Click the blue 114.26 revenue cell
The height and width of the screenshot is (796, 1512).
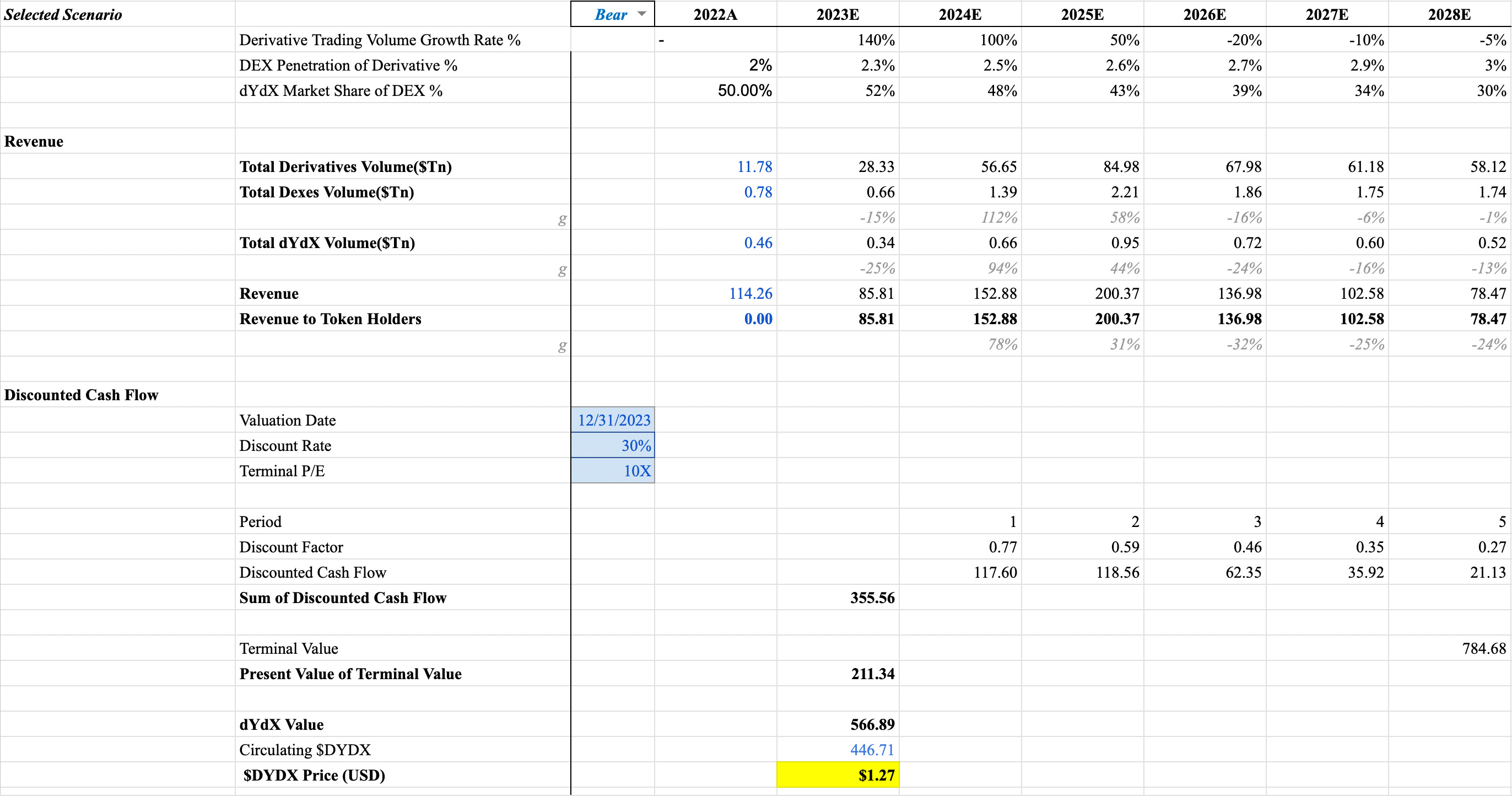715,293
